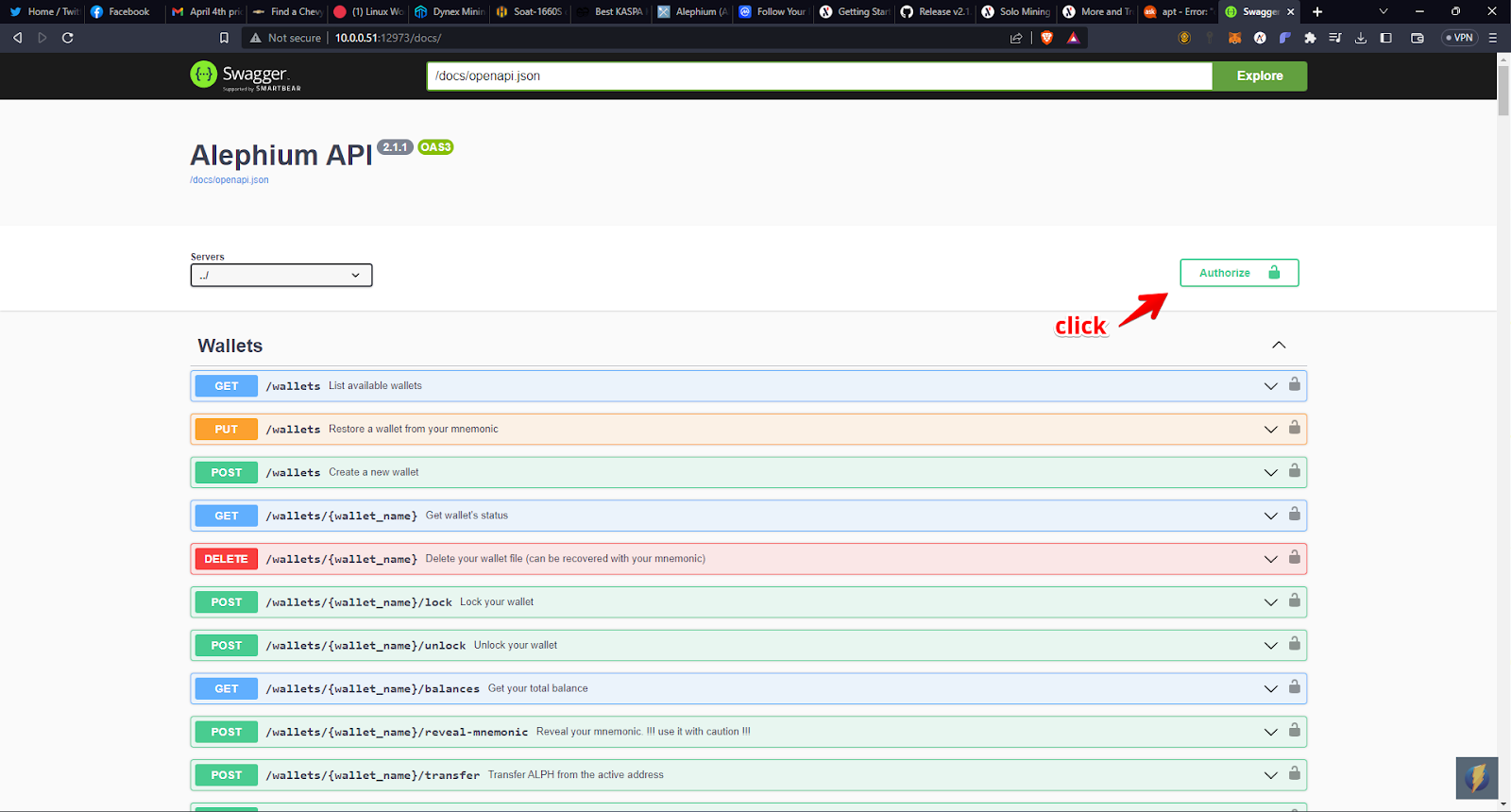Click the Explore button
Screen dimensions: 1511x812
pyautogui.click(x=1260, y=76)
